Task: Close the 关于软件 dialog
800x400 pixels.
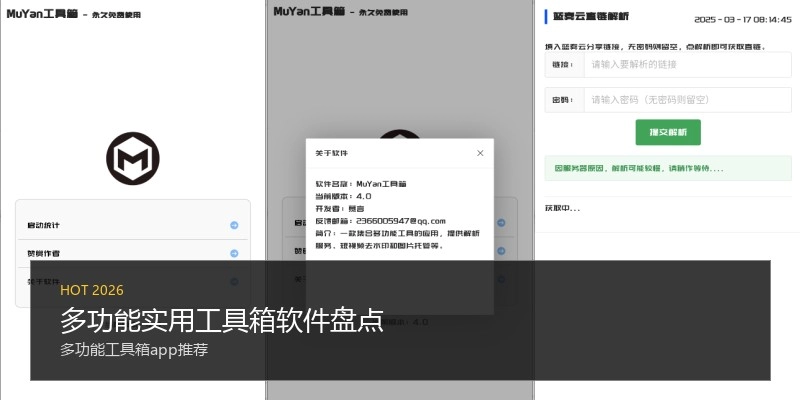Action: point(480,153)
